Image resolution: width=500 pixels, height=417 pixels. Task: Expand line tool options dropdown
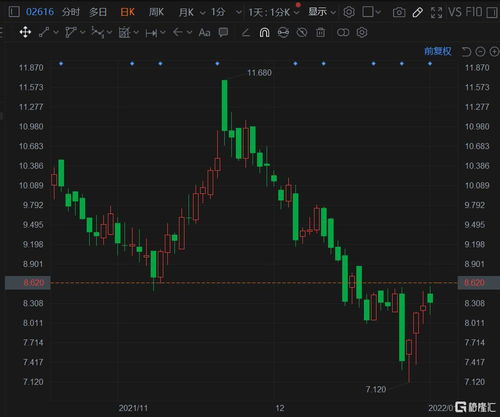(56, 32)
